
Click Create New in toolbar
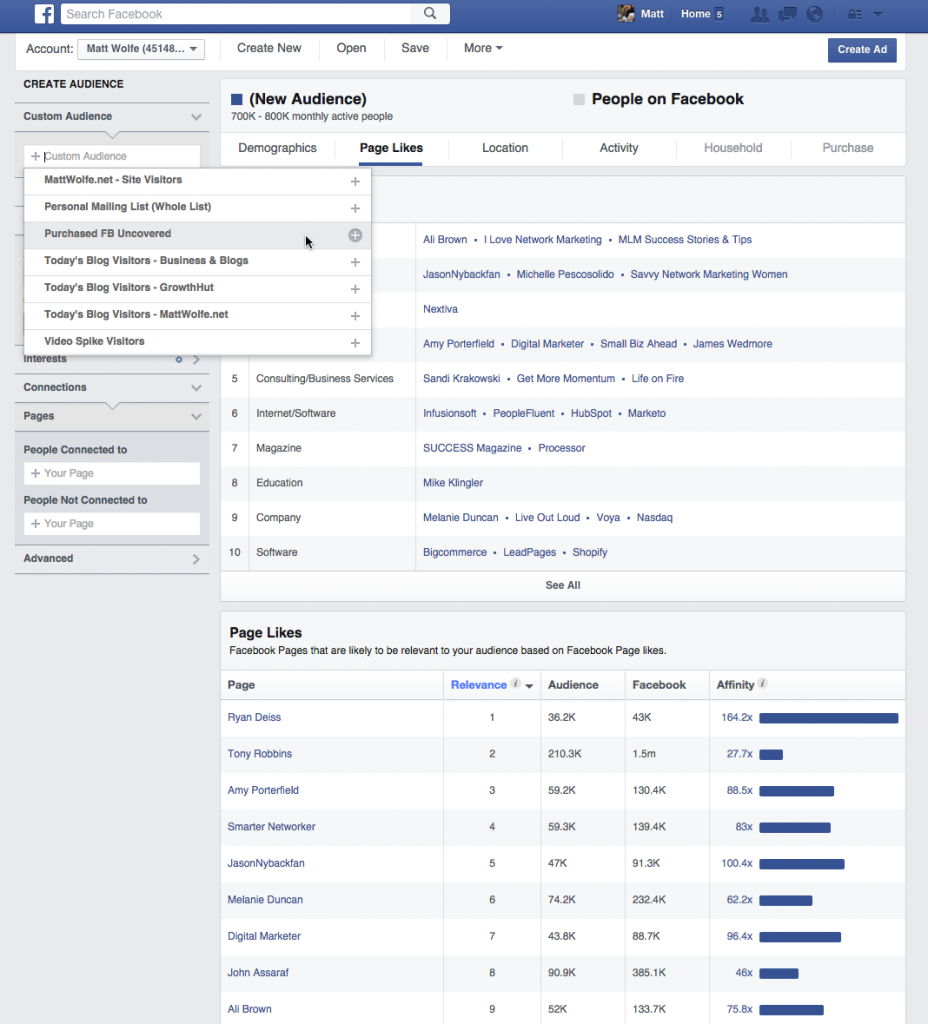(x=269, y=48)
